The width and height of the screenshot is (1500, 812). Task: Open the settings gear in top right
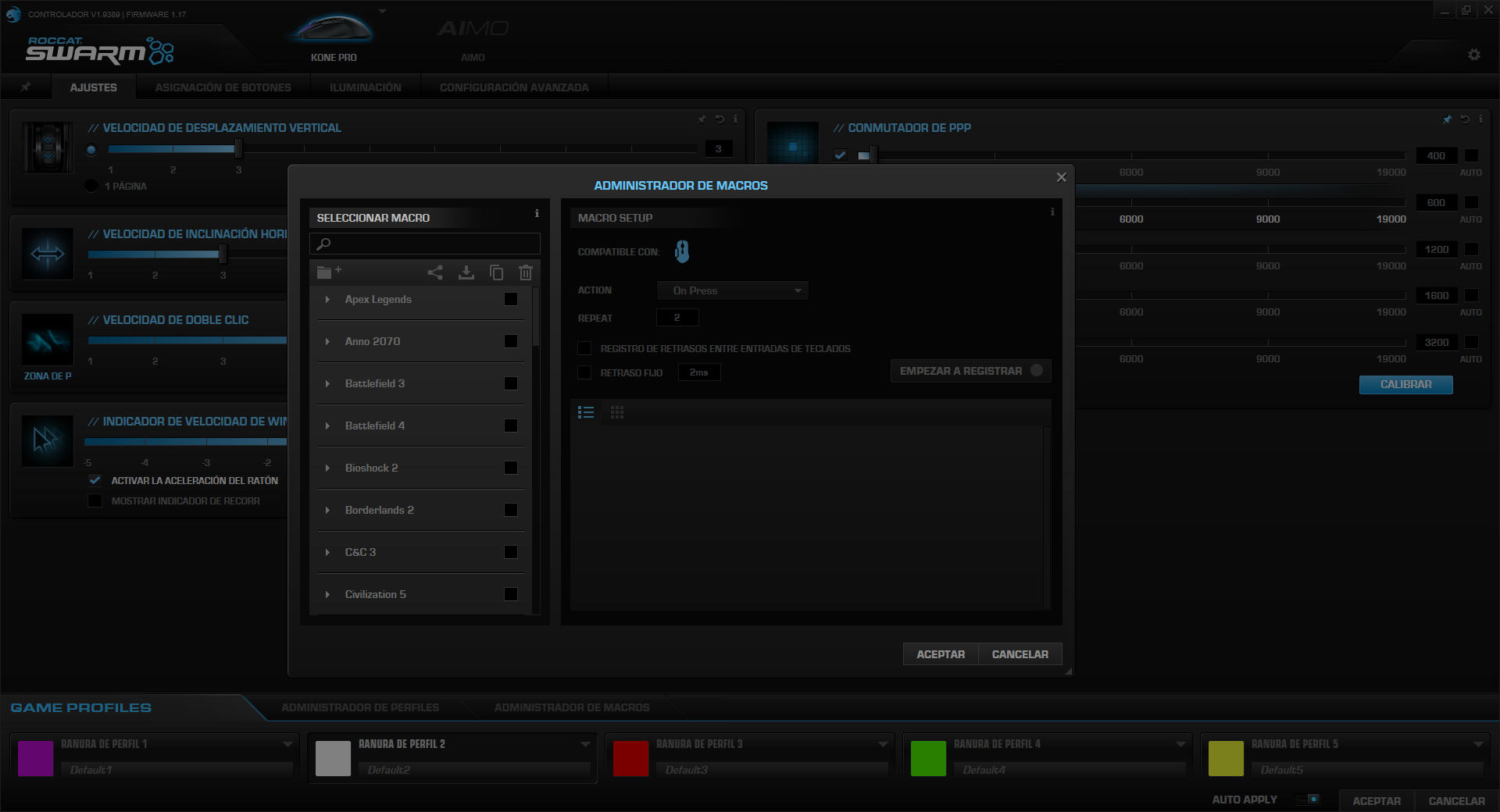pos(1474,55)
